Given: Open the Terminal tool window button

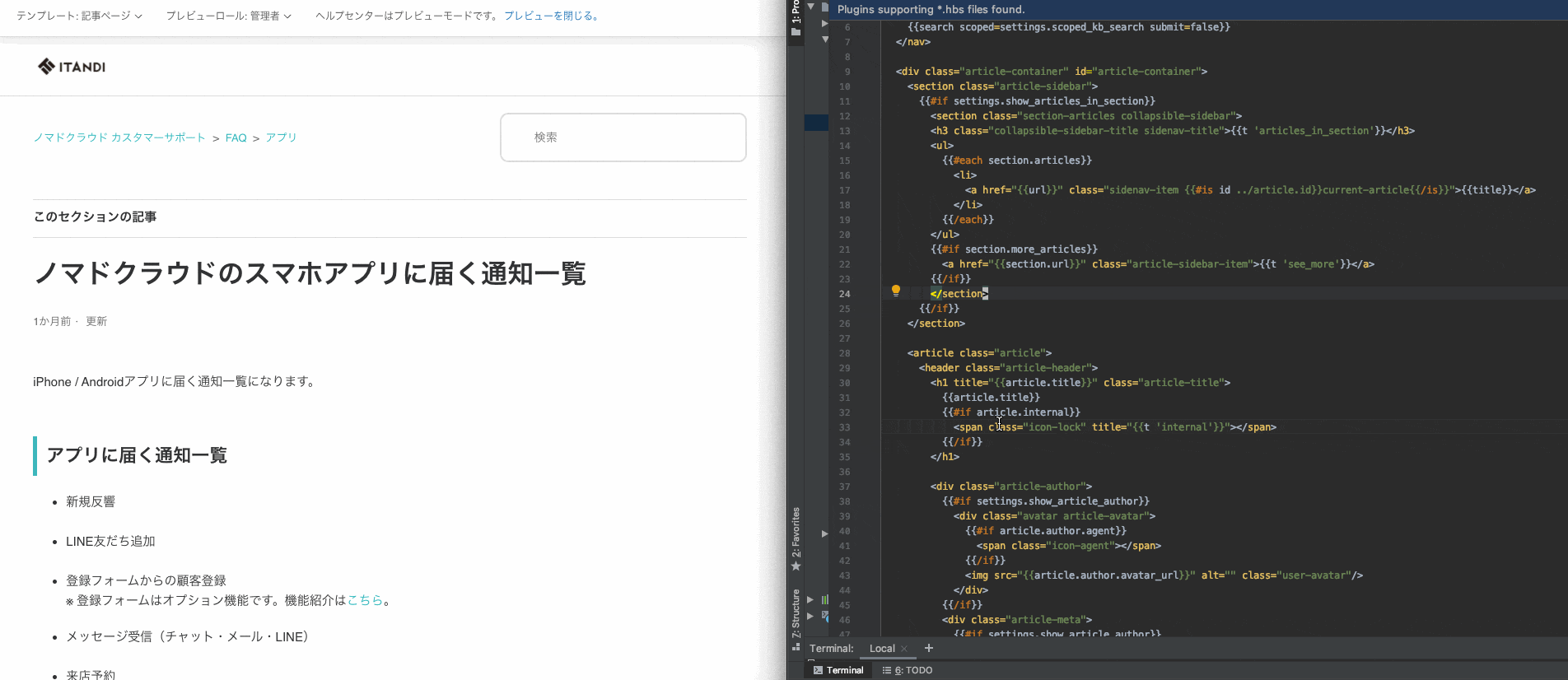Looking at the screenshot, I should (x=838, y=670).
